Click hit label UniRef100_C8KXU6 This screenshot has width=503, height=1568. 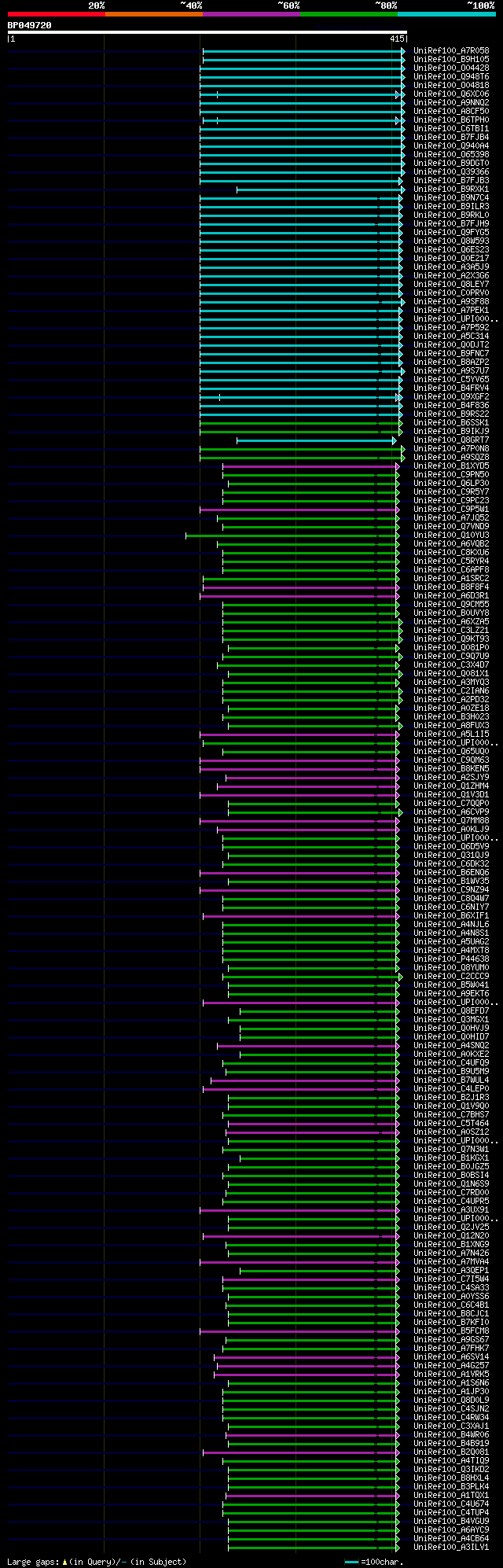[x=451, y=553]
